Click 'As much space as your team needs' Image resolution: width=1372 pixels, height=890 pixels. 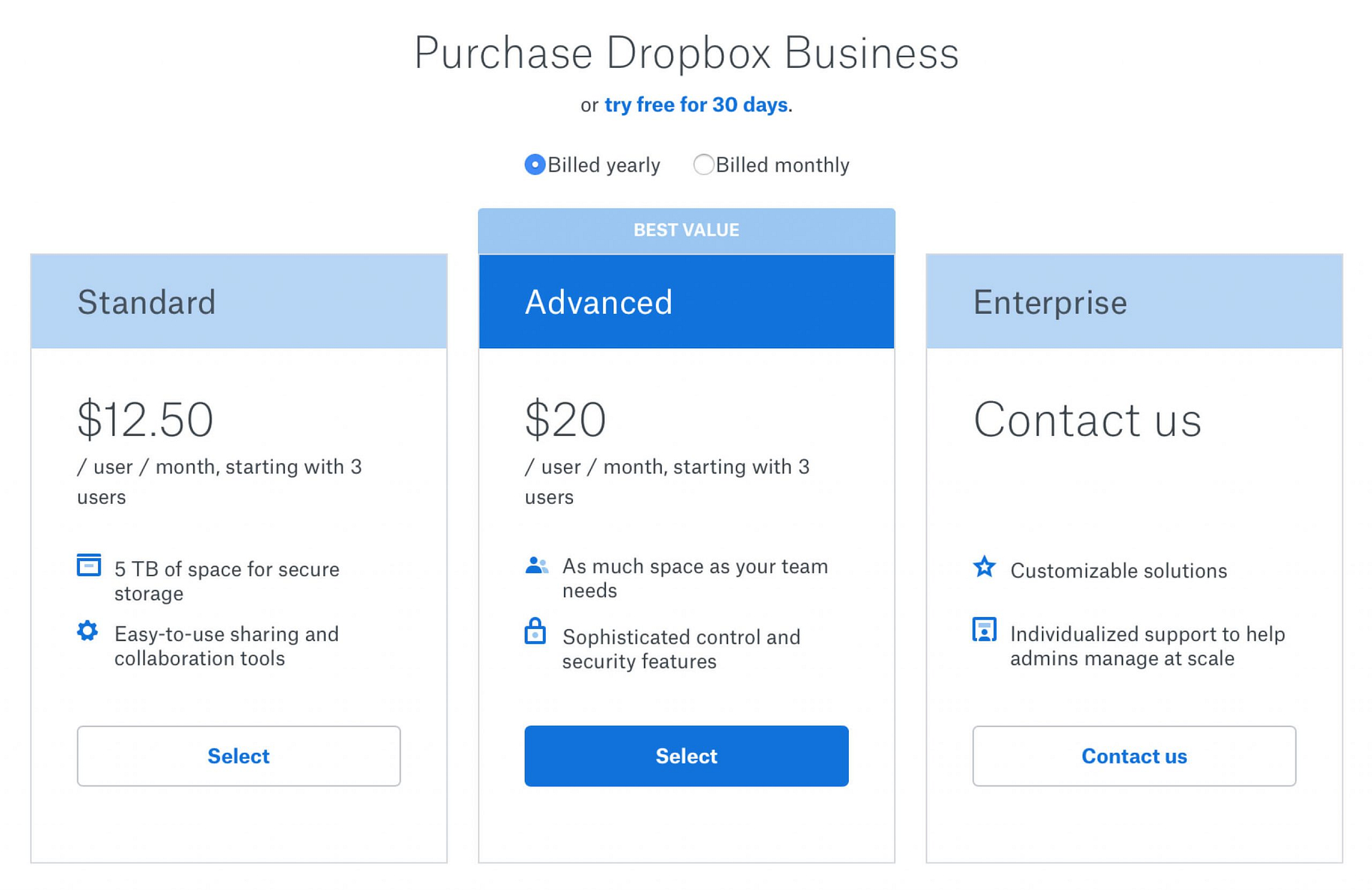pyautogui.click(x=695, y=578)
